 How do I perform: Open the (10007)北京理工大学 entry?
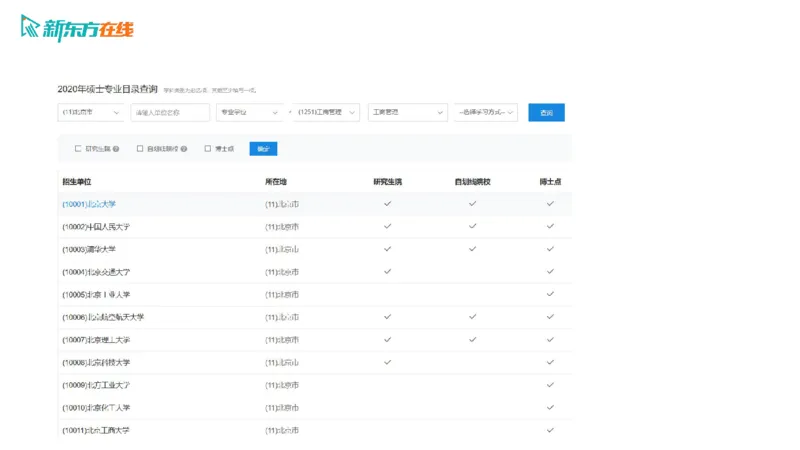(96, 340)
